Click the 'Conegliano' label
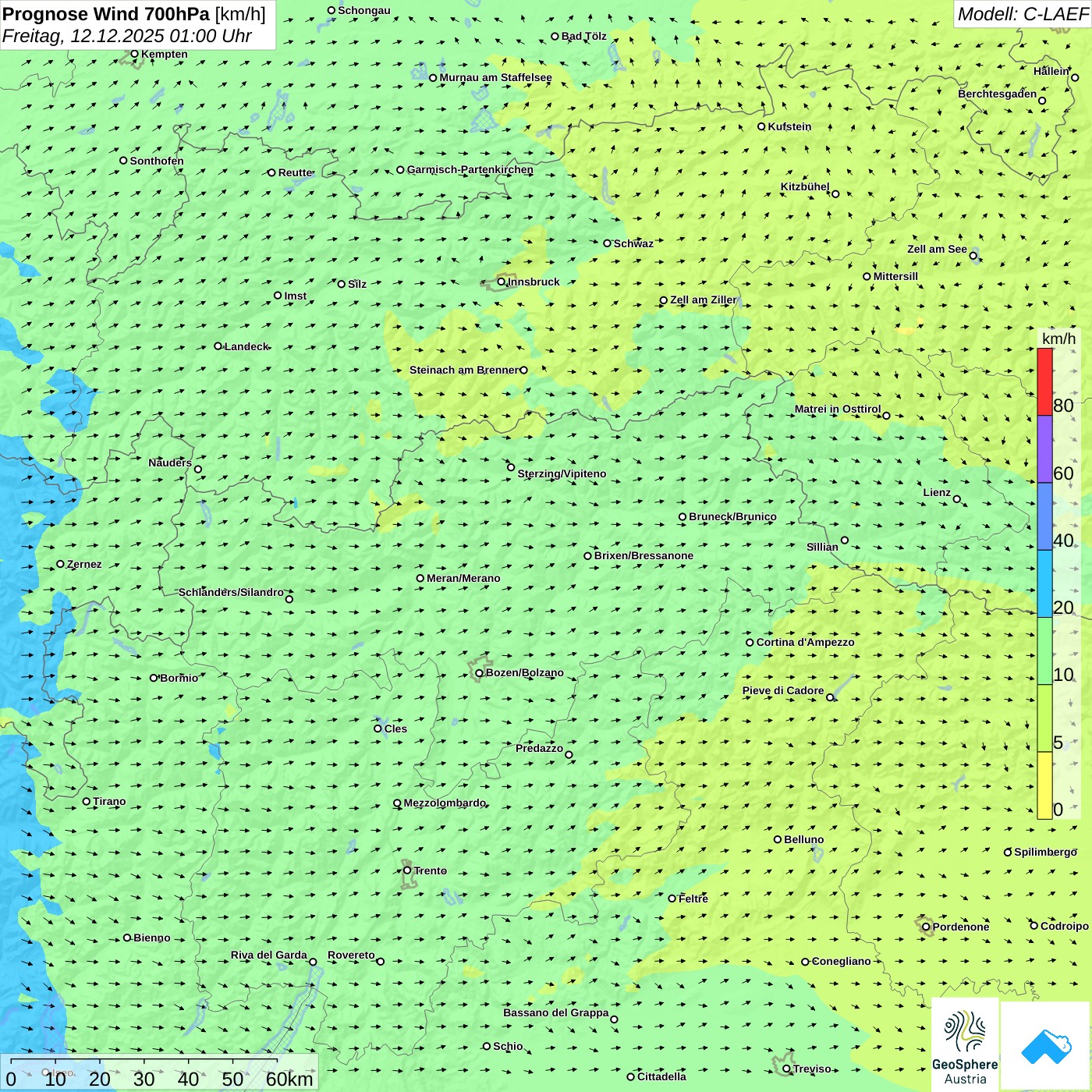Image resolution: width=1092 pixels, height=1092 pixels. click(x=841, y=961)
